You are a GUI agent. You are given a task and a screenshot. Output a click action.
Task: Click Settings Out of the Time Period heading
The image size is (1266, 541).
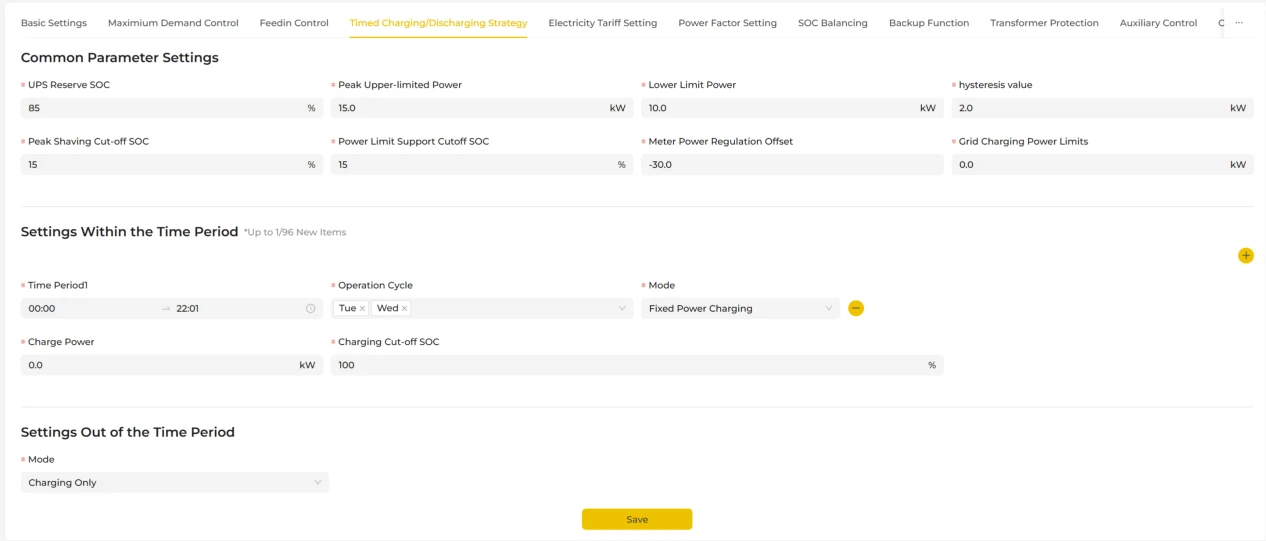pos(128,433)
